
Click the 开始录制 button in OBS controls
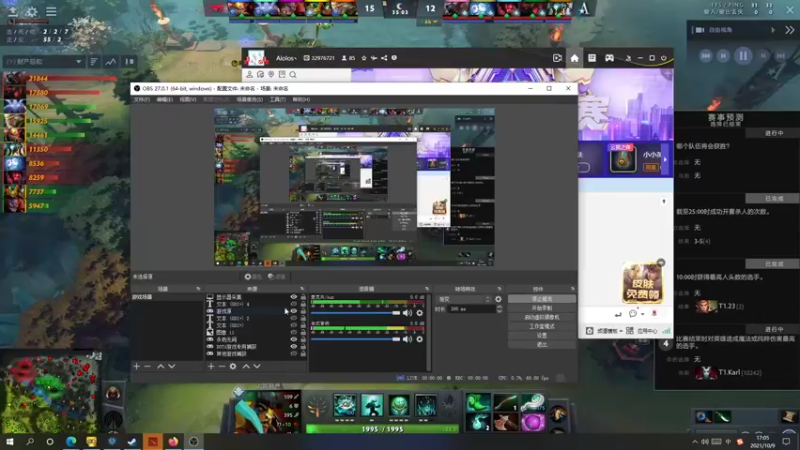[542, 308]
